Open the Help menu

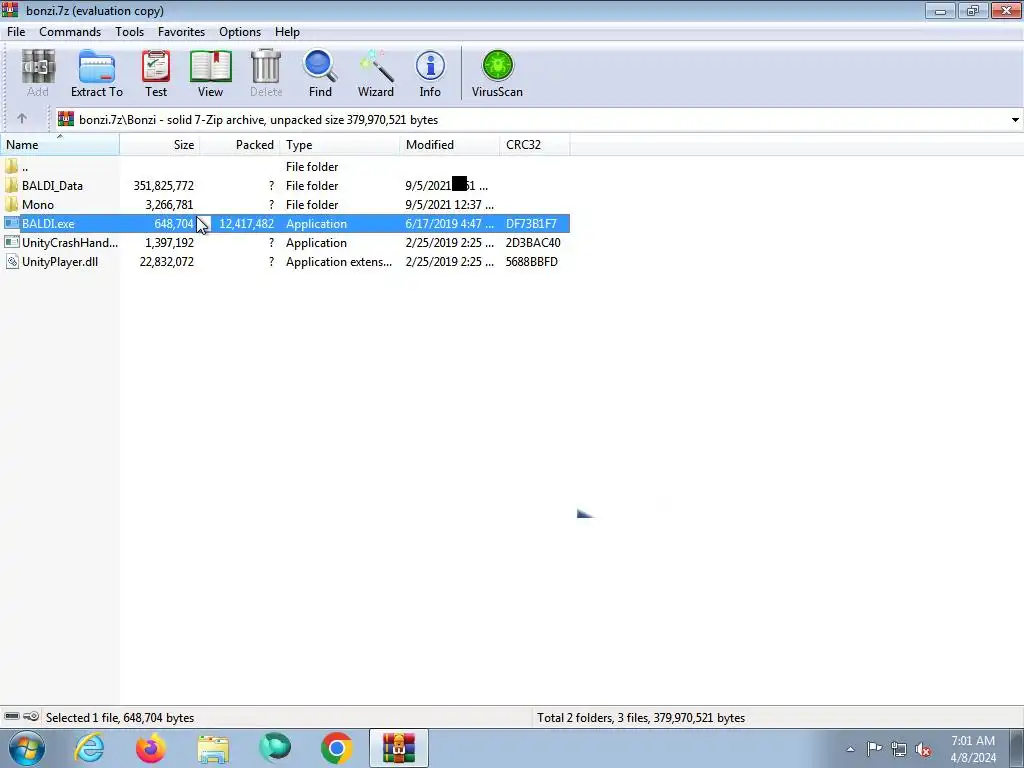coord(287,31)
